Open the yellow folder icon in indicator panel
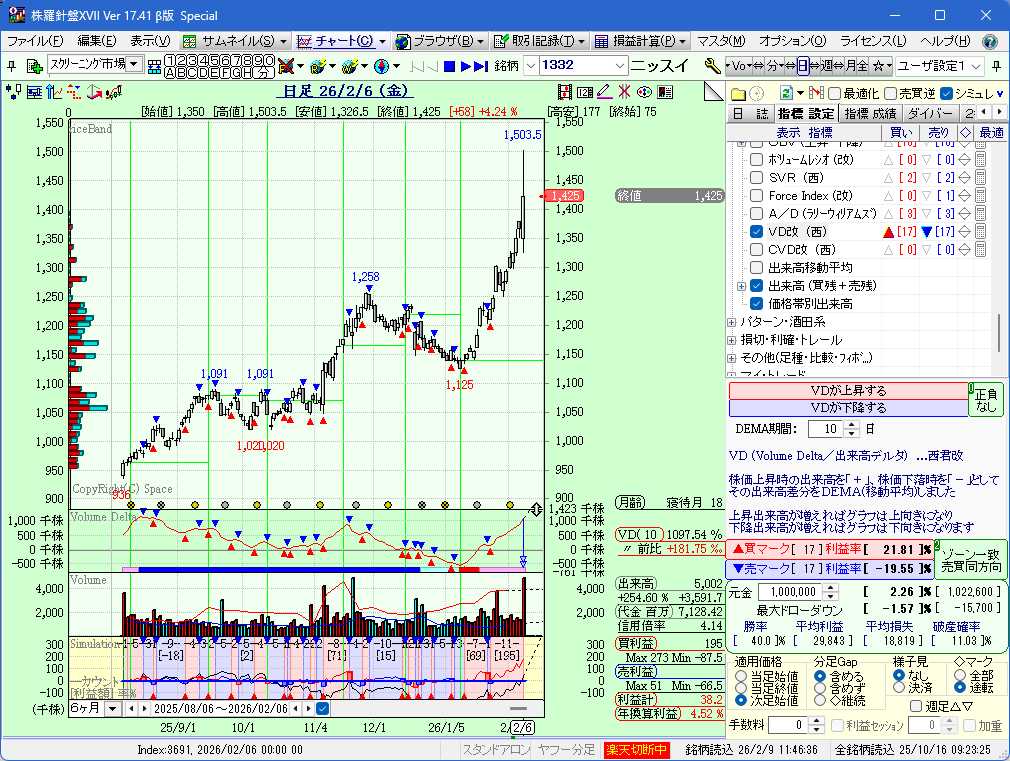This screenshot has width=1010, height=761. (x=737, y=93)
